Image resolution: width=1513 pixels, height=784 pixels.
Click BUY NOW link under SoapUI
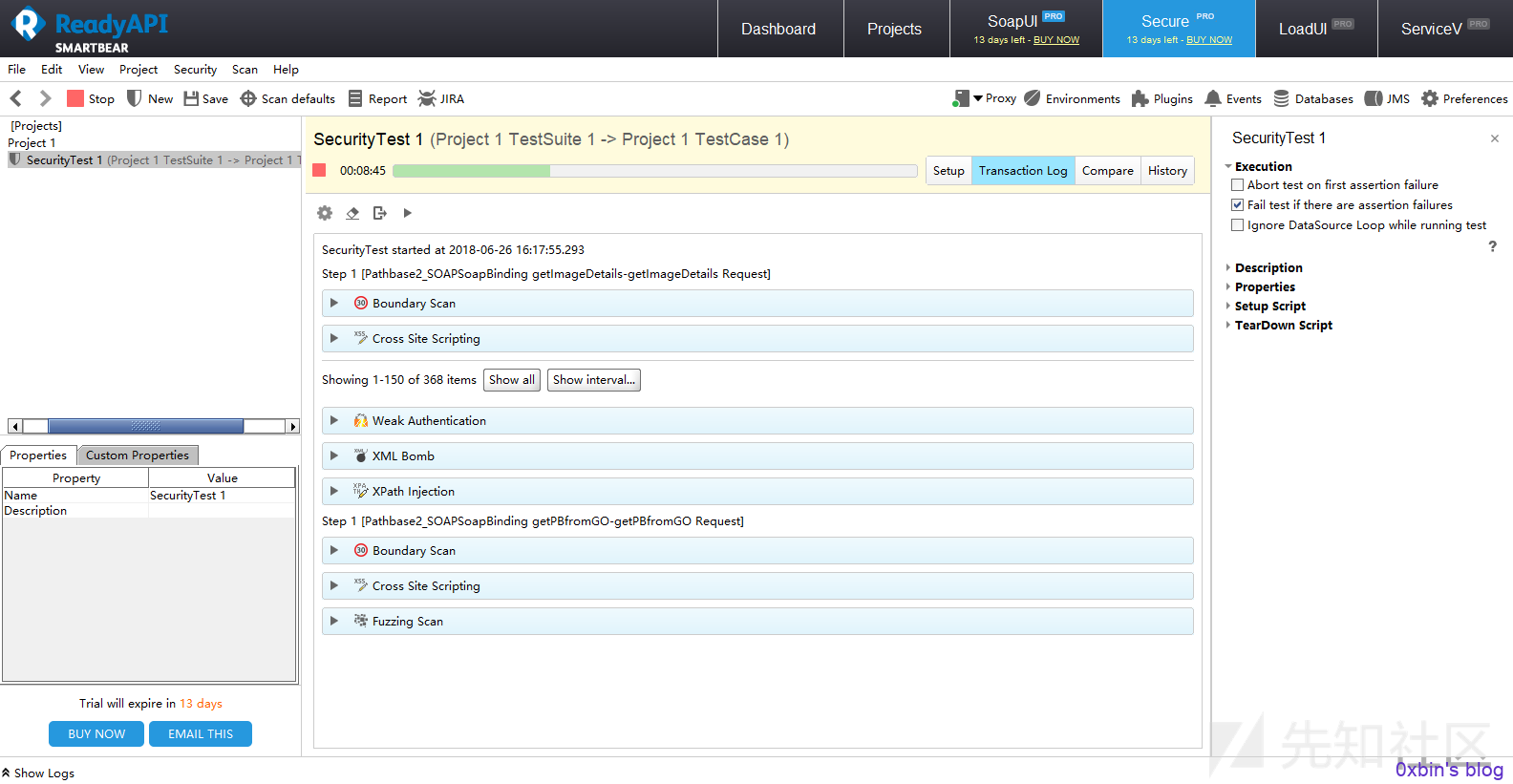coord(1056,40)
